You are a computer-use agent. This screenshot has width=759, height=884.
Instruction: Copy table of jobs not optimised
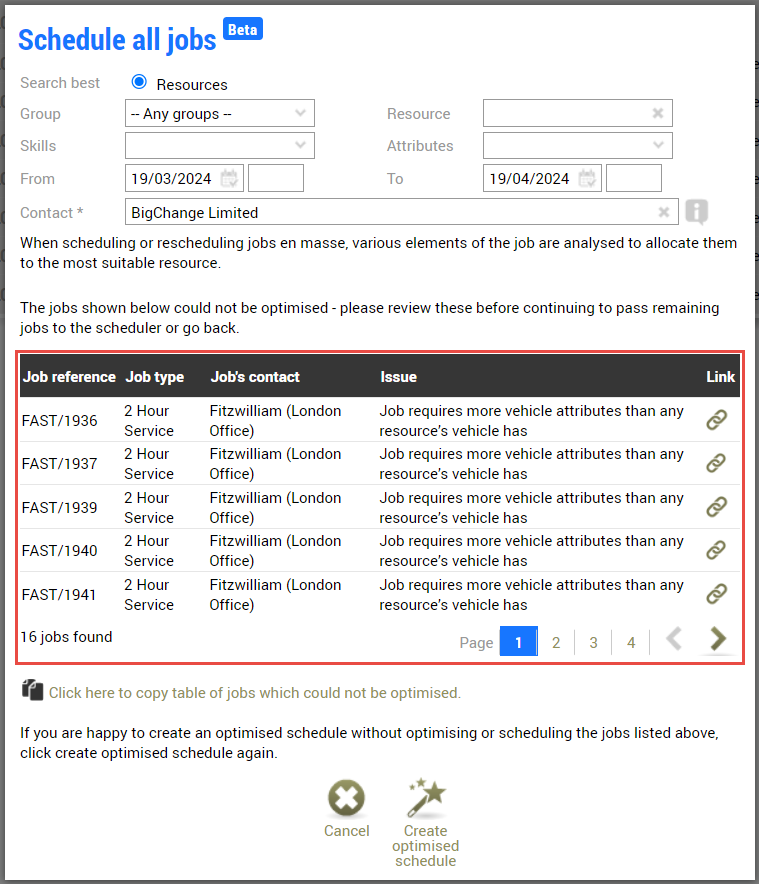[254, 692]
